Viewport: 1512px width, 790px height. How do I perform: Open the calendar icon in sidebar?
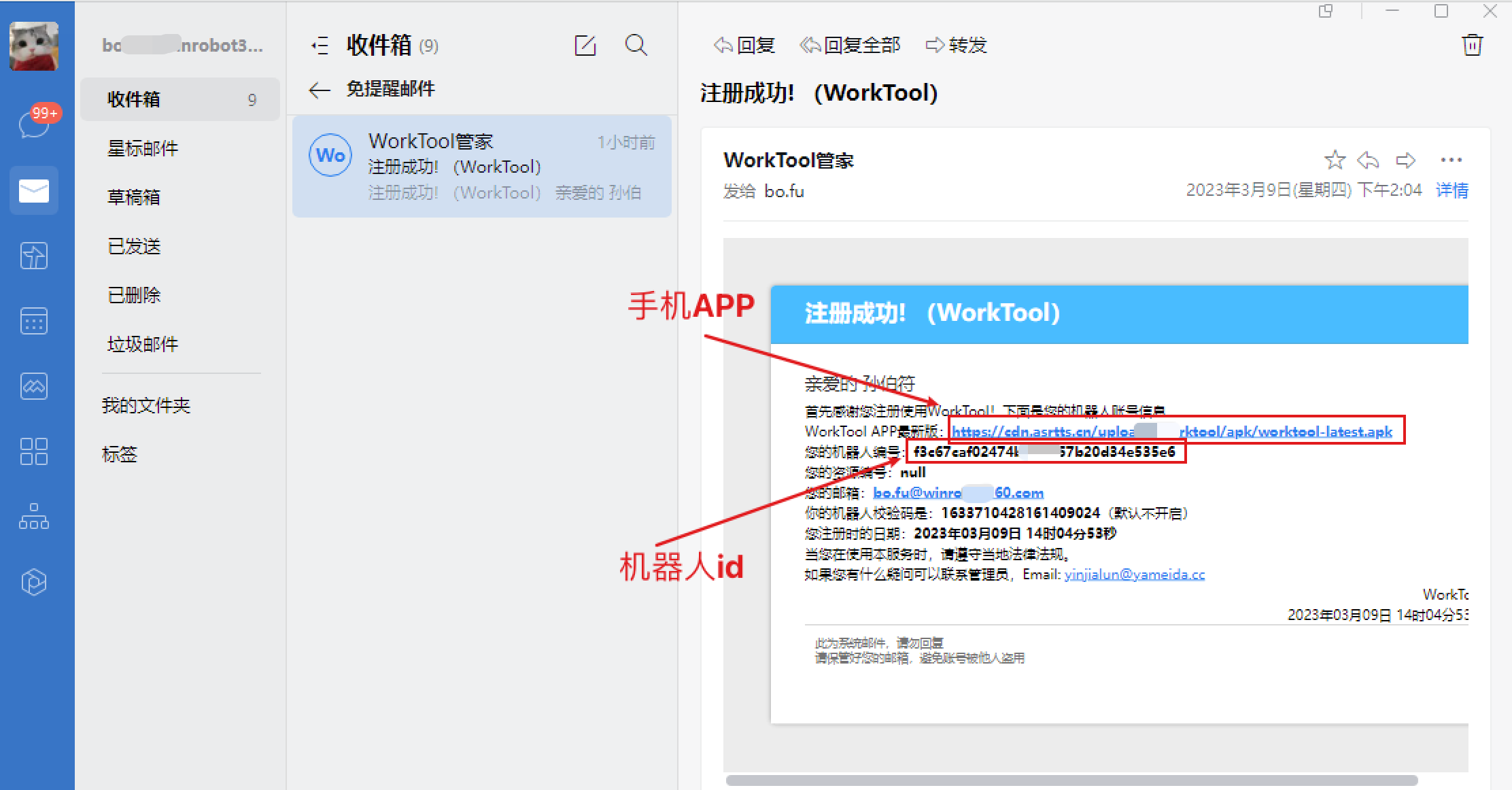pyautogui.click(x=34, y=321)
